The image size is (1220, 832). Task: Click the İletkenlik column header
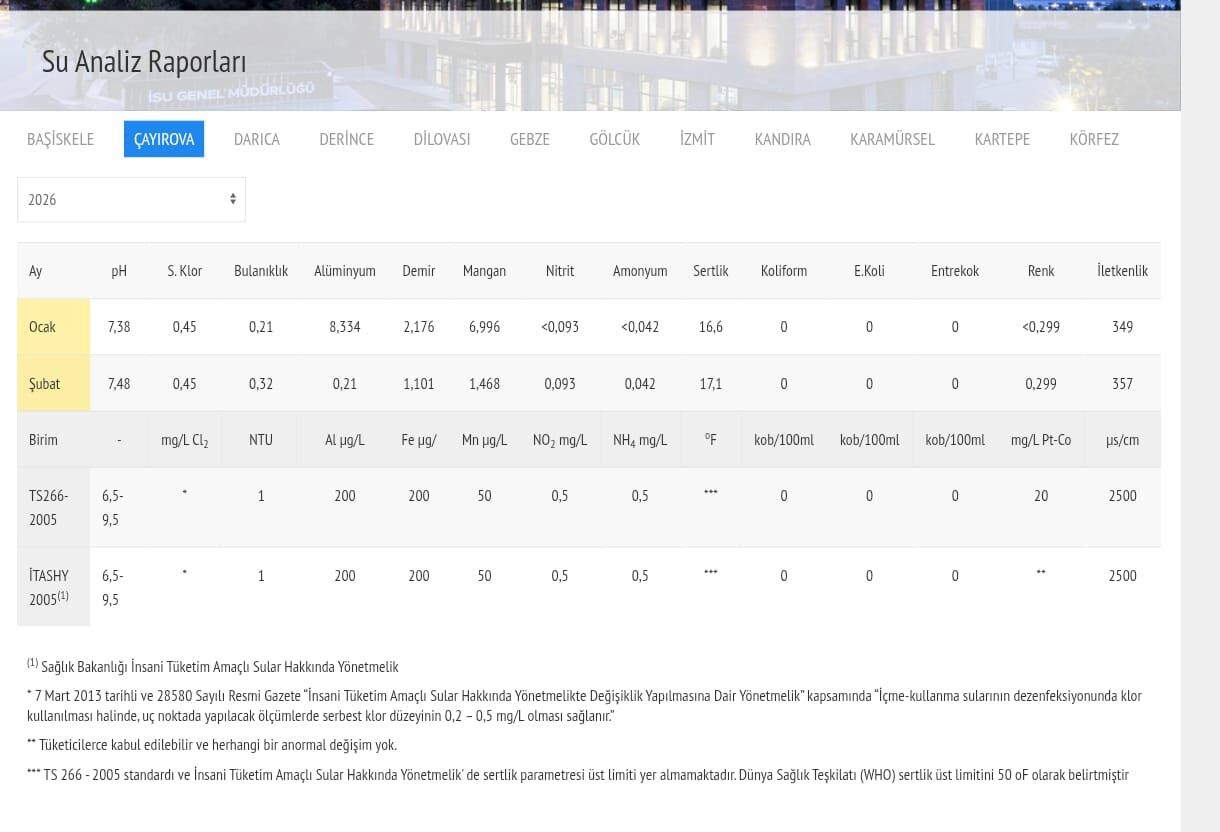pyautogui.click(x=1122, y=271)
